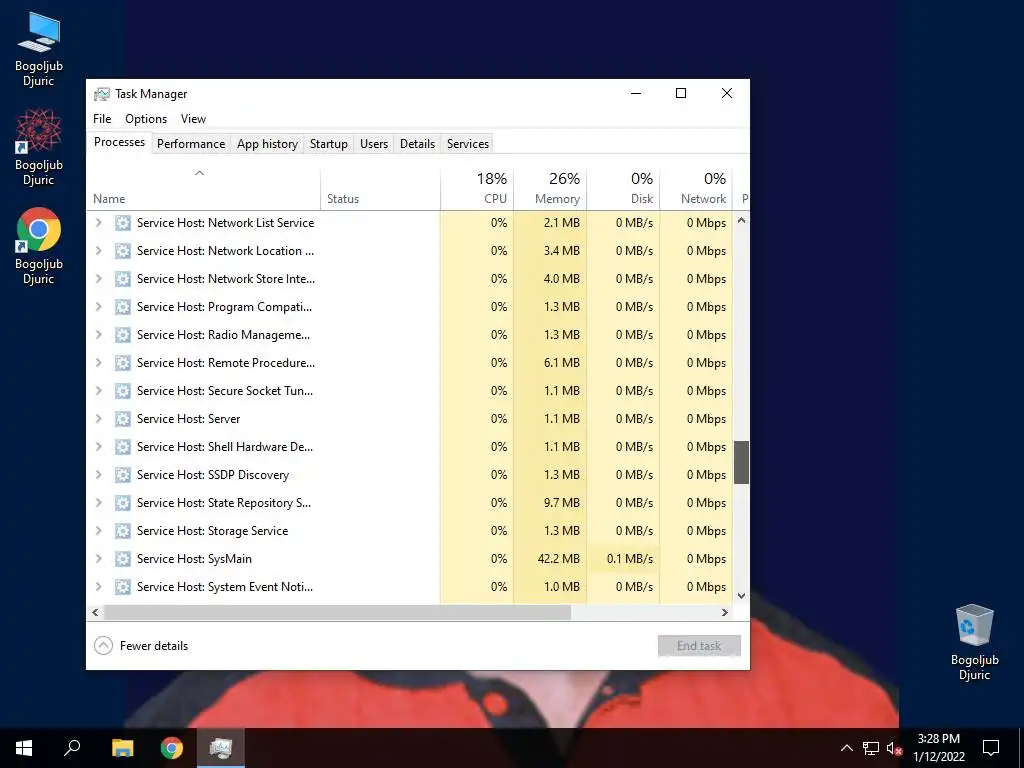1024x768 pixels.
Task: Click the gear icon for System Event Notification
Action: click(x=123, y=587)
